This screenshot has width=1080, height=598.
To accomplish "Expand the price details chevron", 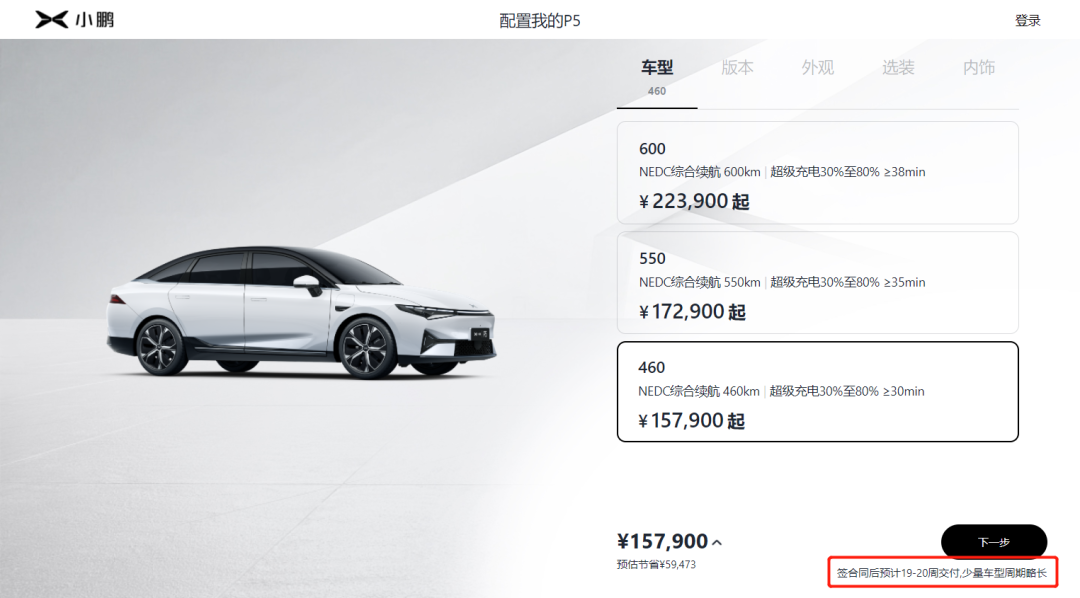I will (x=717, y=543).
